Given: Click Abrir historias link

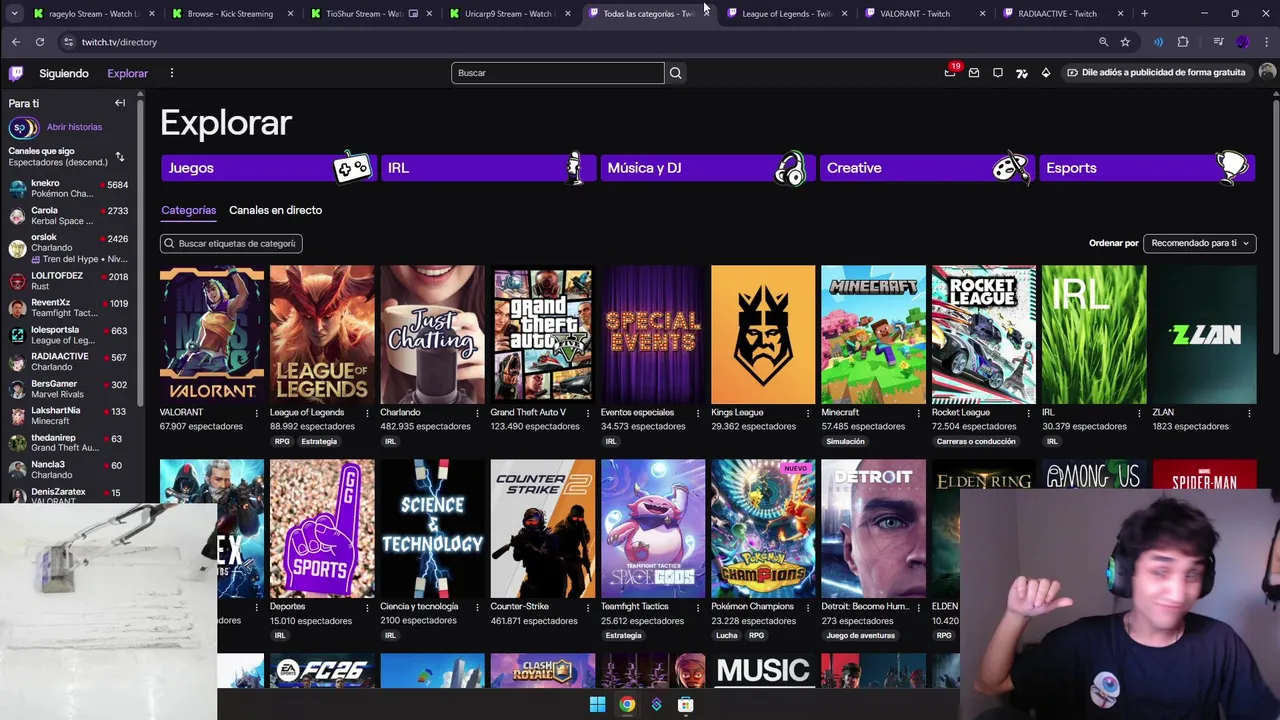Looking at the screenshot, I should (74, 127).
